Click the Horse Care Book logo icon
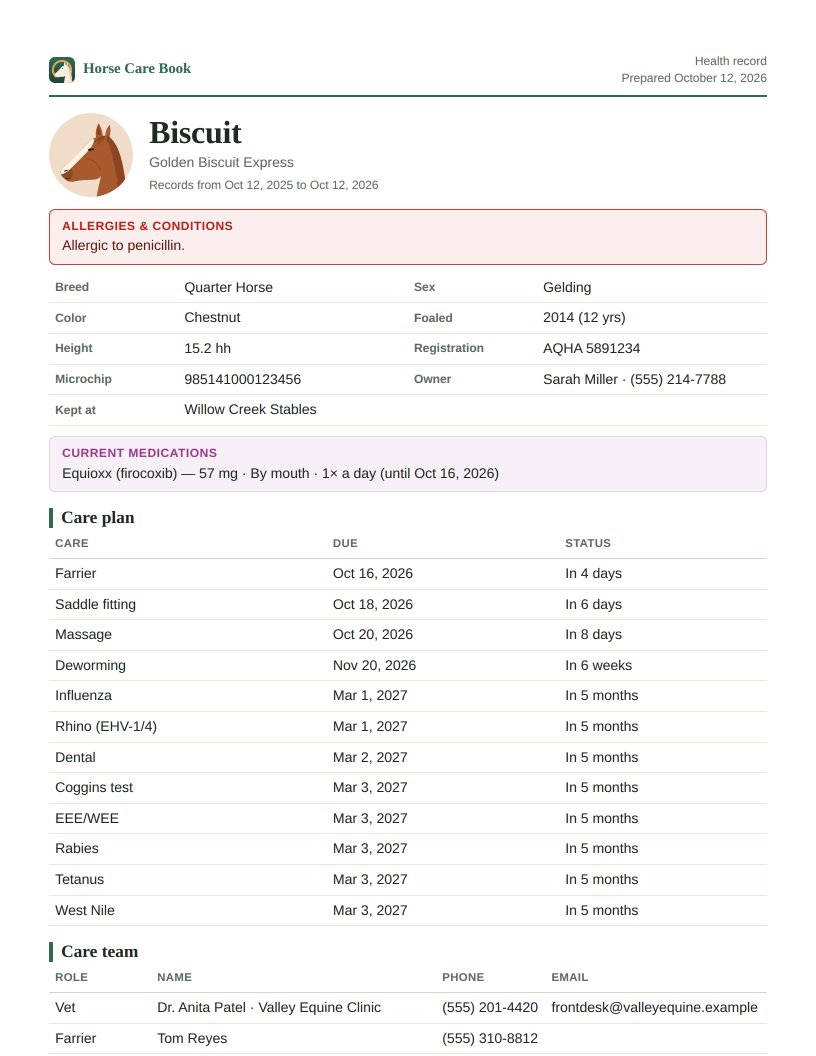Screen dimensions: 816x1056 [62, 69]
